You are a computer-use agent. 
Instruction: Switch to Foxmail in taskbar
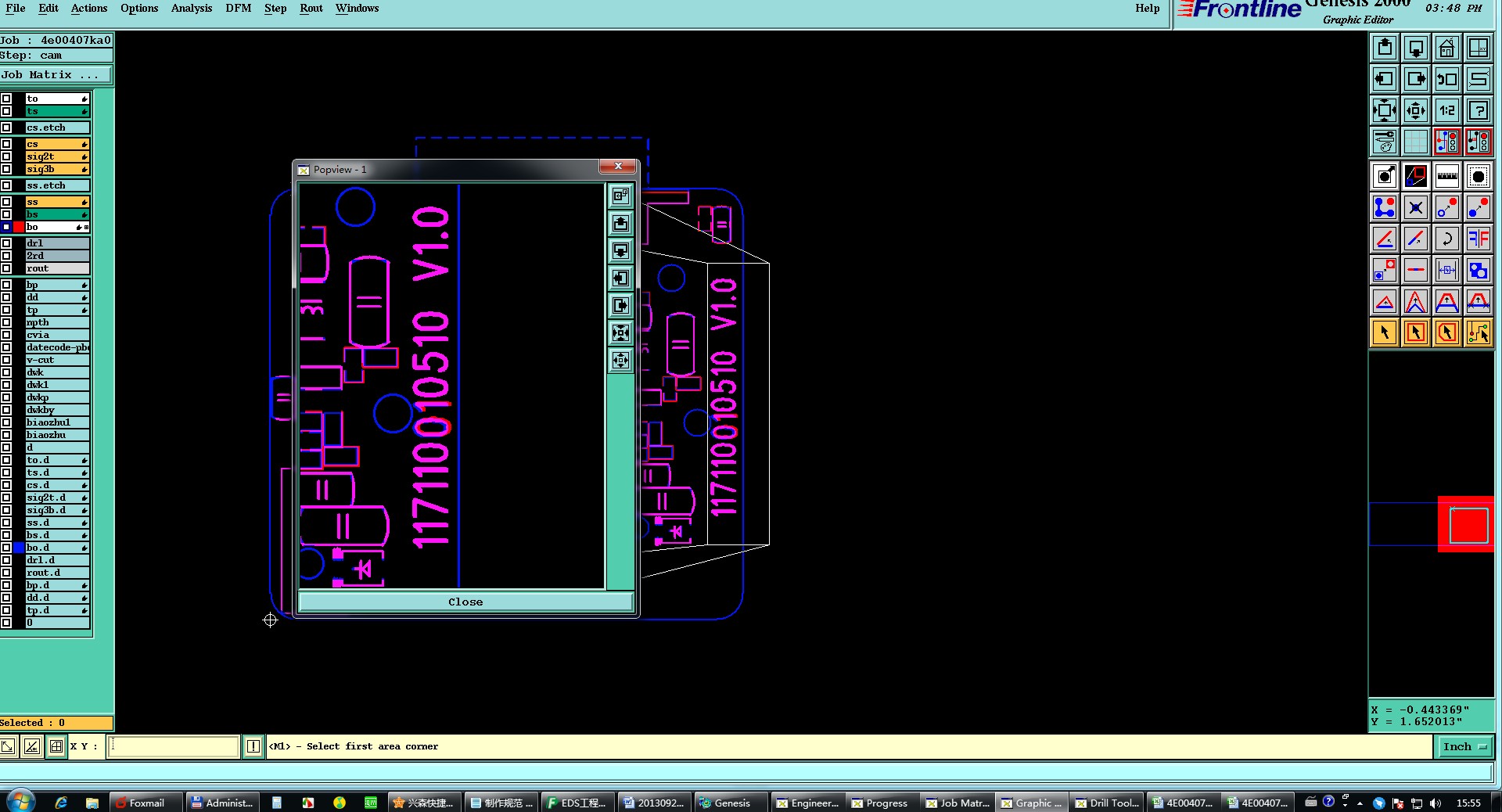point(146,803)
